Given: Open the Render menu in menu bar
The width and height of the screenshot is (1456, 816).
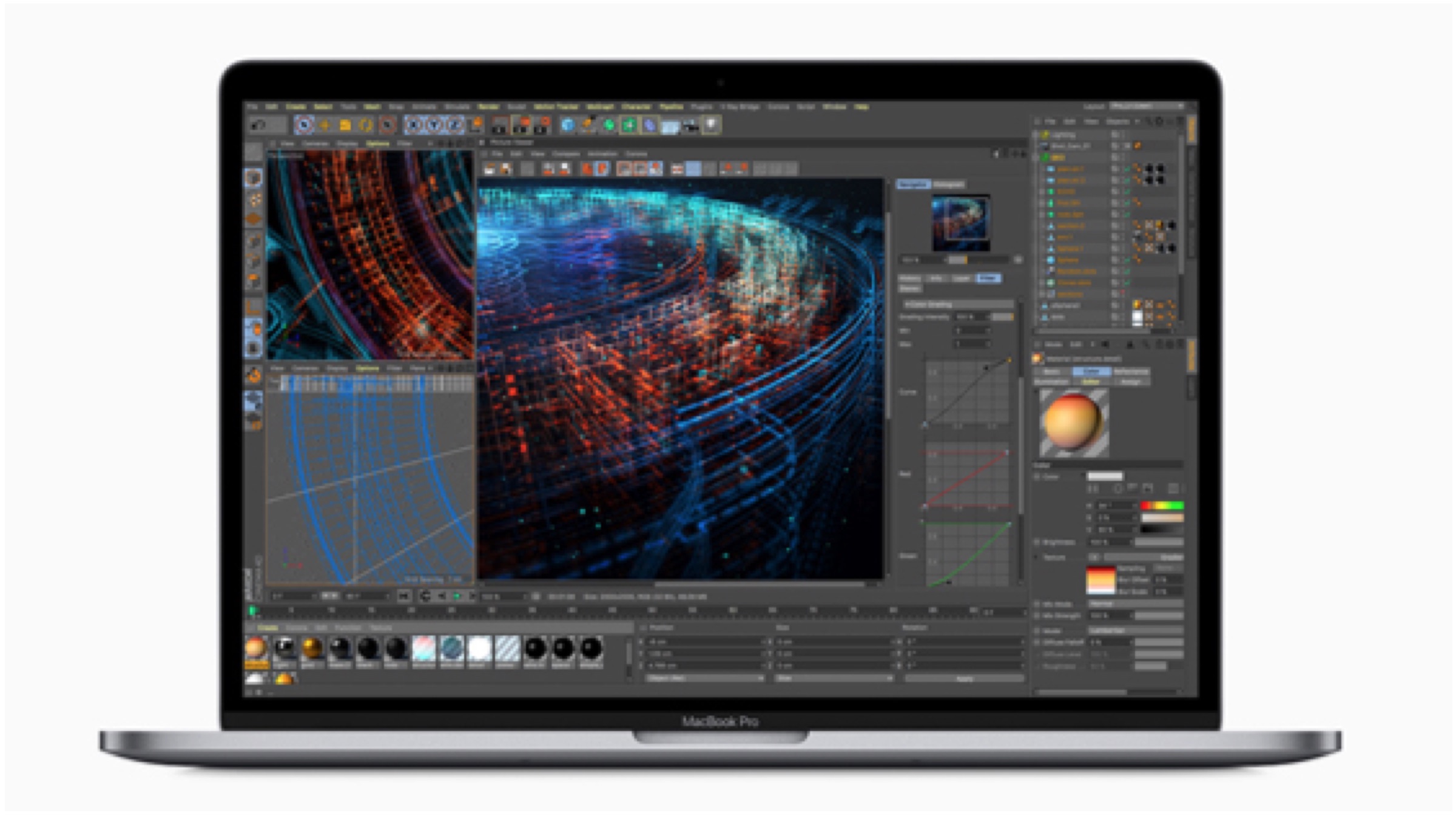Looking at the screenshot, I should pyautogui.click(x=488, y=107).
